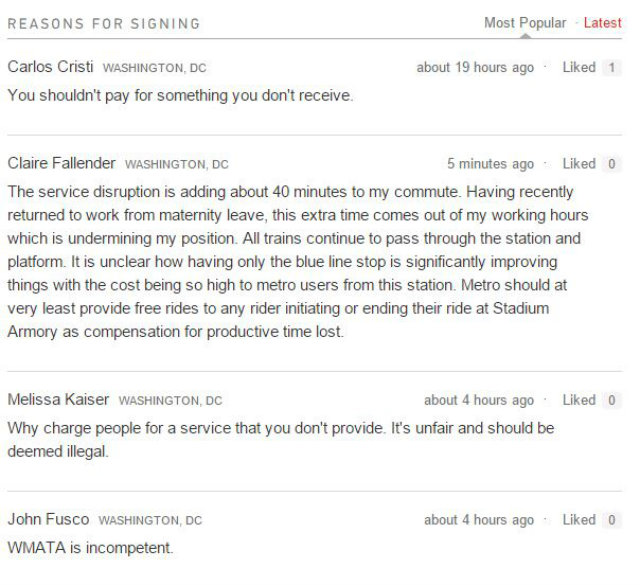Like Carlos Cristi's comment
640x586 pixels.
click(579, 68)
